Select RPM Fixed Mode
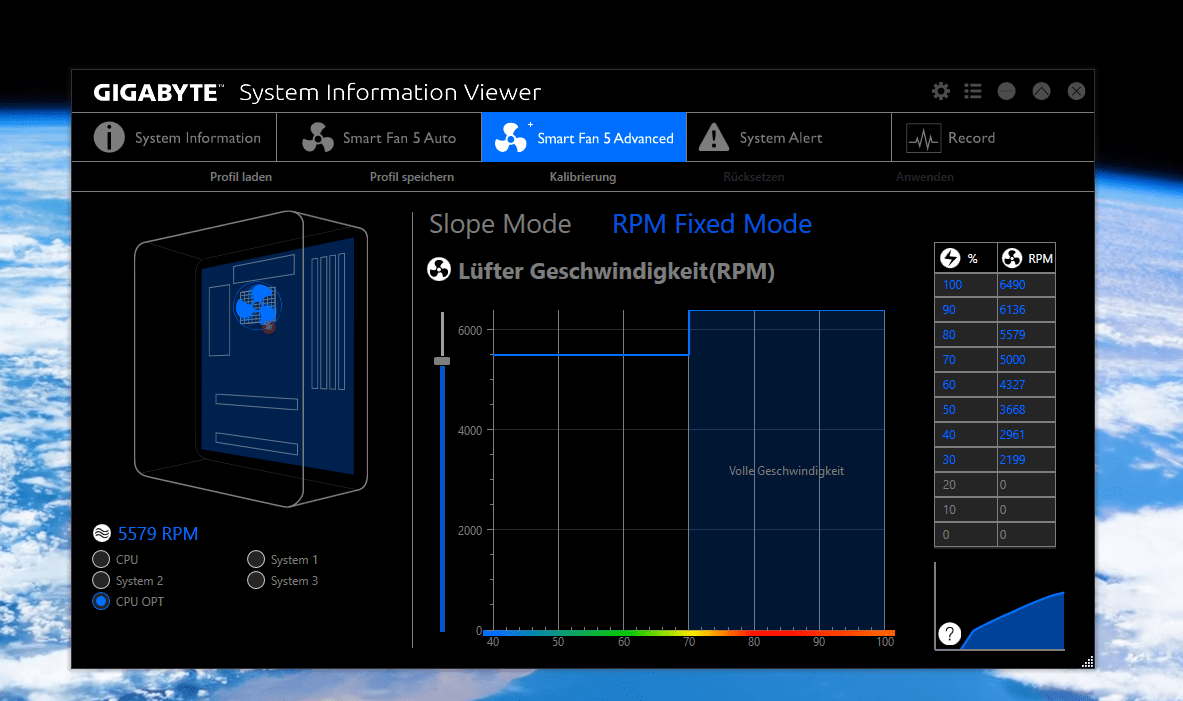1183x701 pixels. [x=711, y=224]
